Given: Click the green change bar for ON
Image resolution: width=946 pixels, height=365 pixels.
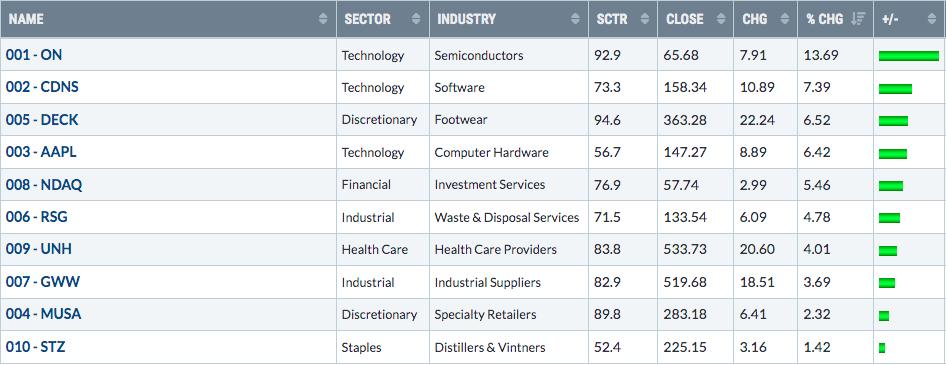Looking at the screenshot, I should click(x=909, y=56).
